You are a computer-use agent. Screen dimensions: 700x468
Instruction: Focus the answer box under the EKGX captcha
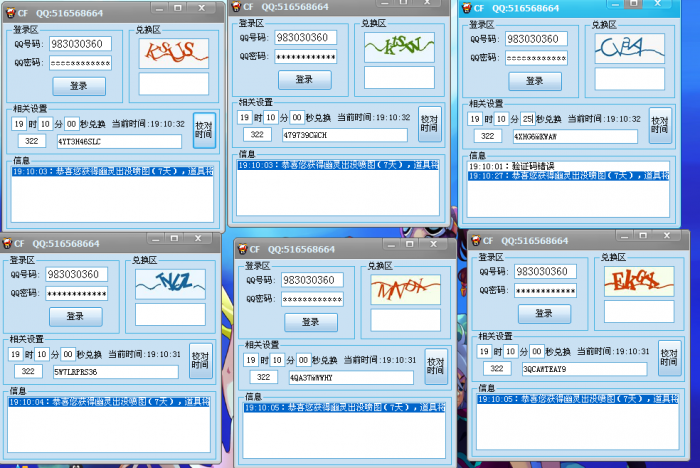pos(639,311)
